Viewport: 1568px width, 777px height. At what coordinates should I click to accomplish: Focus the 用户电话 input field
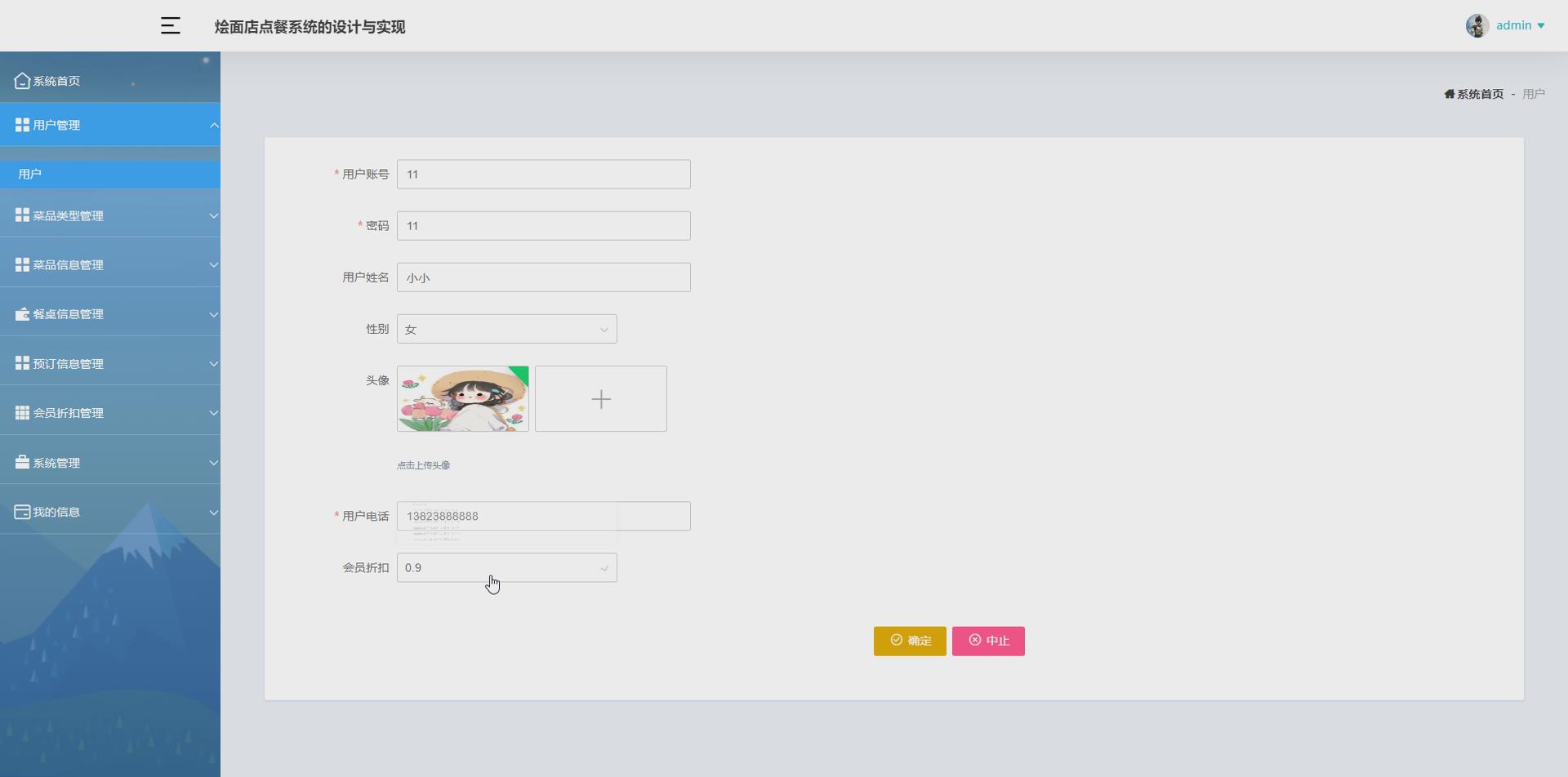[x=544, y=516]
